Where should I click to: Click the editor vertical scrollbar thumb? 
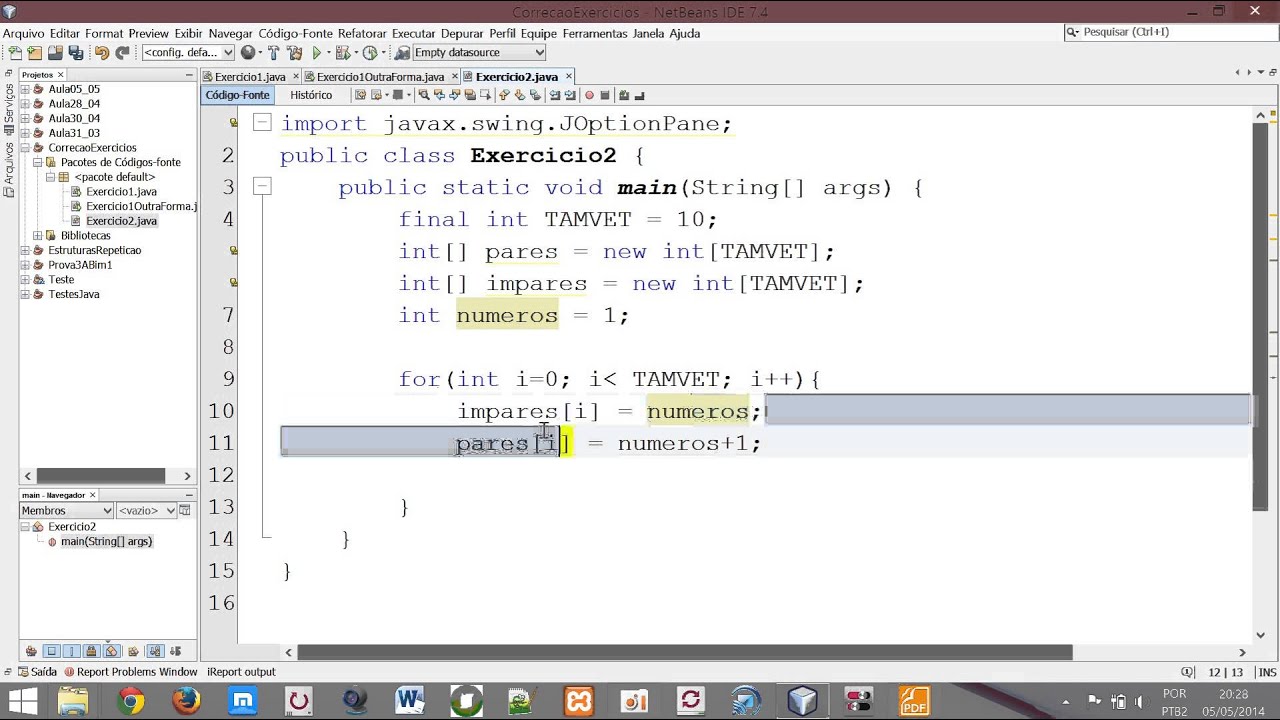1260,315
